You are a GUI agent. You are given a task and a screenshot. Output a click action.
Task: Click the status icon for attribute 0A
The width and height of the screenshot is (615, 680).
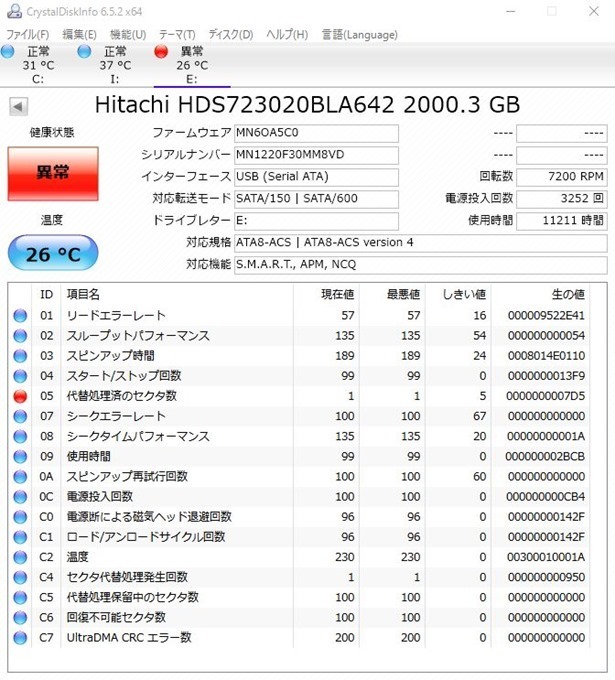[x=20, y=477]
